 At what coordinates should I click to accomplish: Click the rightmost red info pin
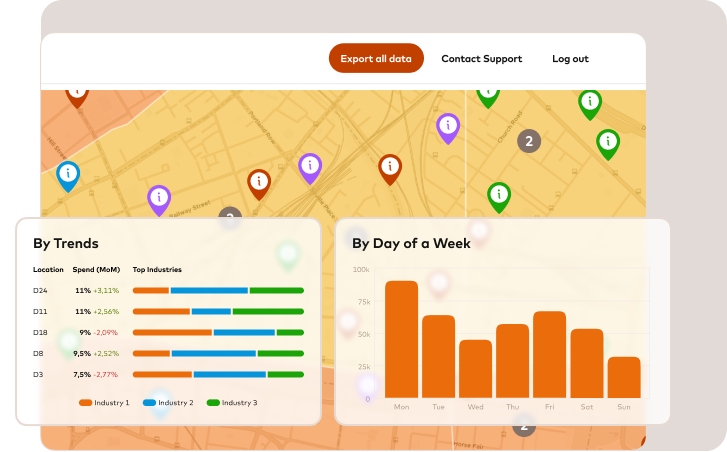390,168
